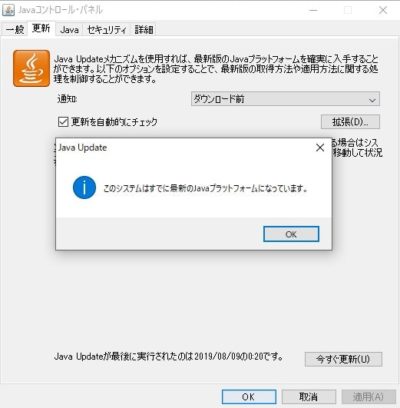Select the 更新 tab
Image resolution: width=400 pixels, height=408 pixels.
click(41, 28)
